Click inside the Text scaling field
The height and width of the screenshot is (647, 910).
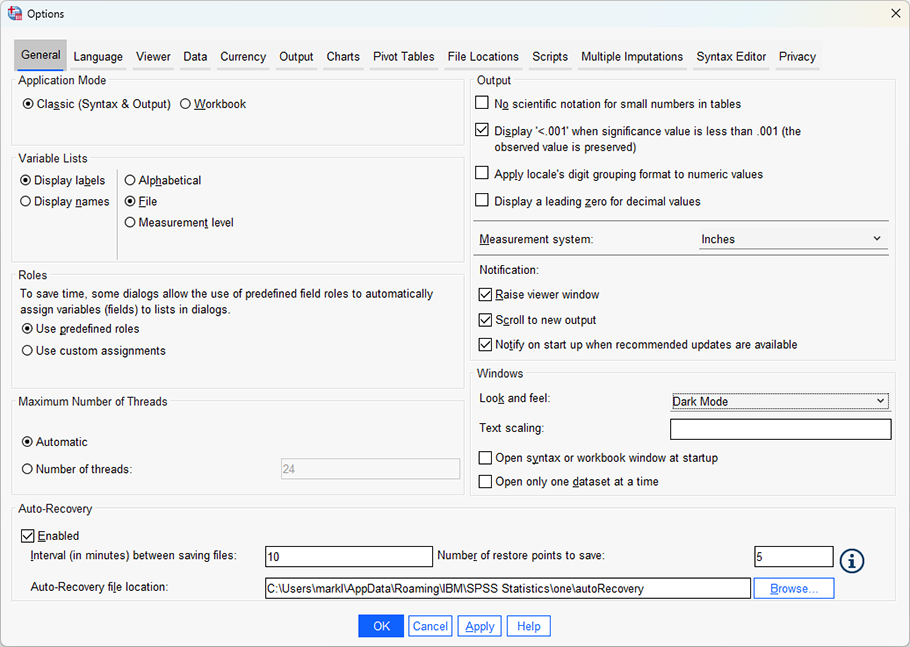tap(780, 428)
